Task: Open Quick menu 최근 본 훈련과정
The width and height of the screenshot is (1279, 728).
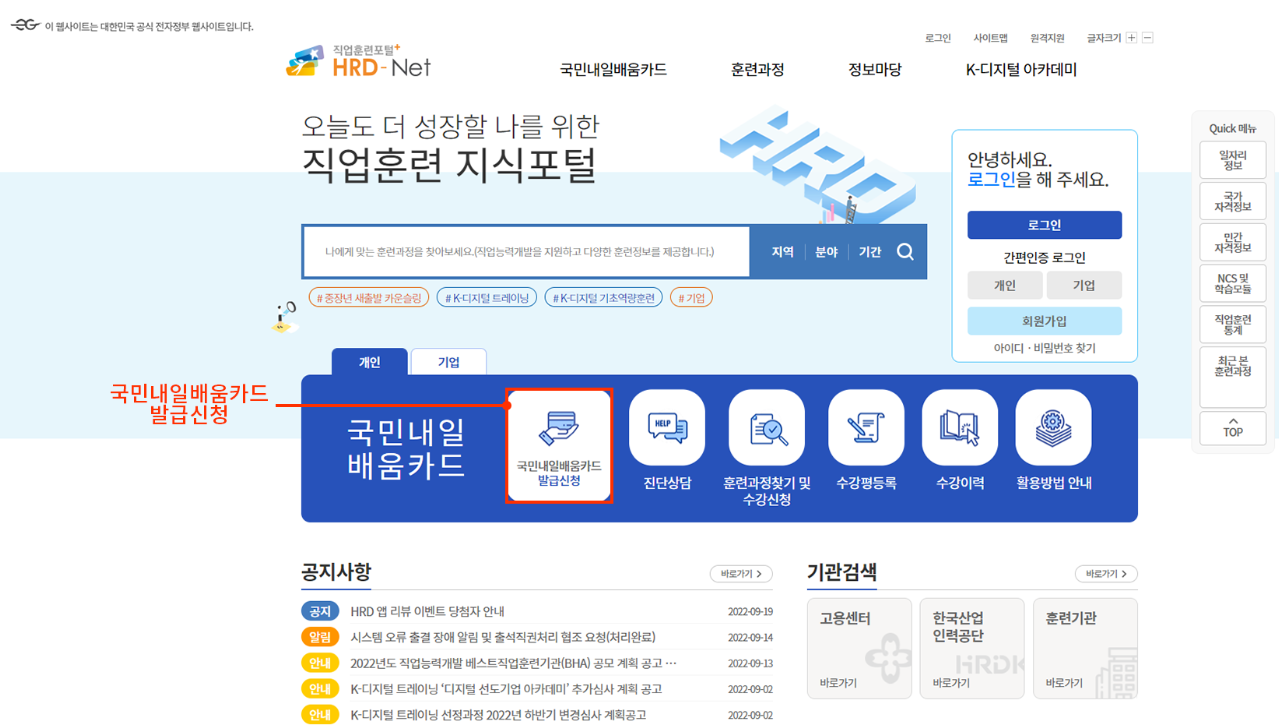Action: coord(1233,376)
